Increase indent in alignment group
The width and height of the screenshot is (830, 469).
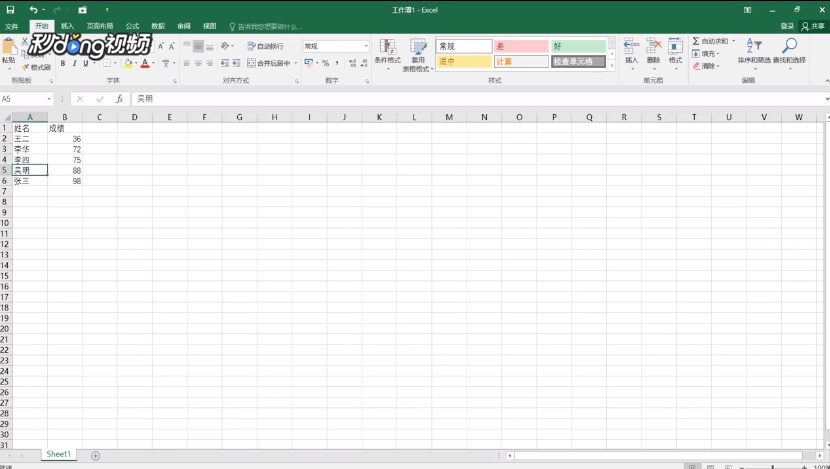pos(236,64)
